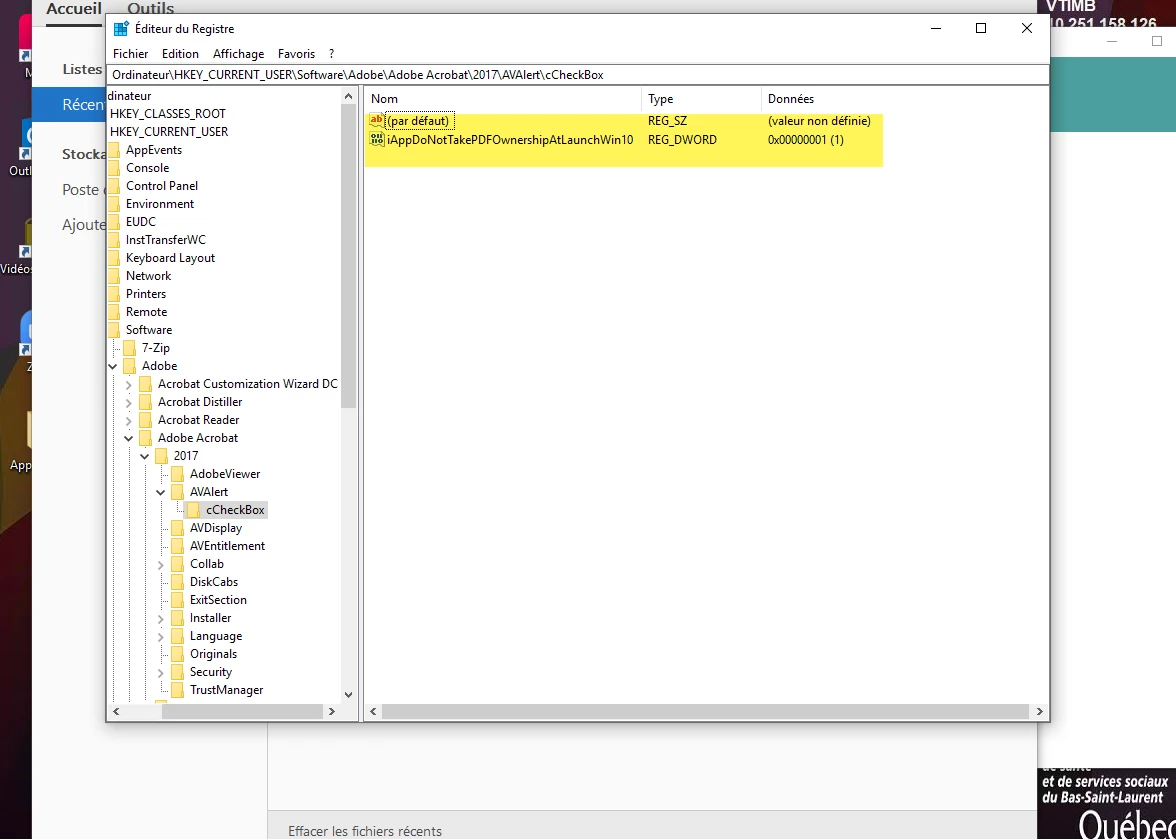Click the EUDC folder icon

114,222
